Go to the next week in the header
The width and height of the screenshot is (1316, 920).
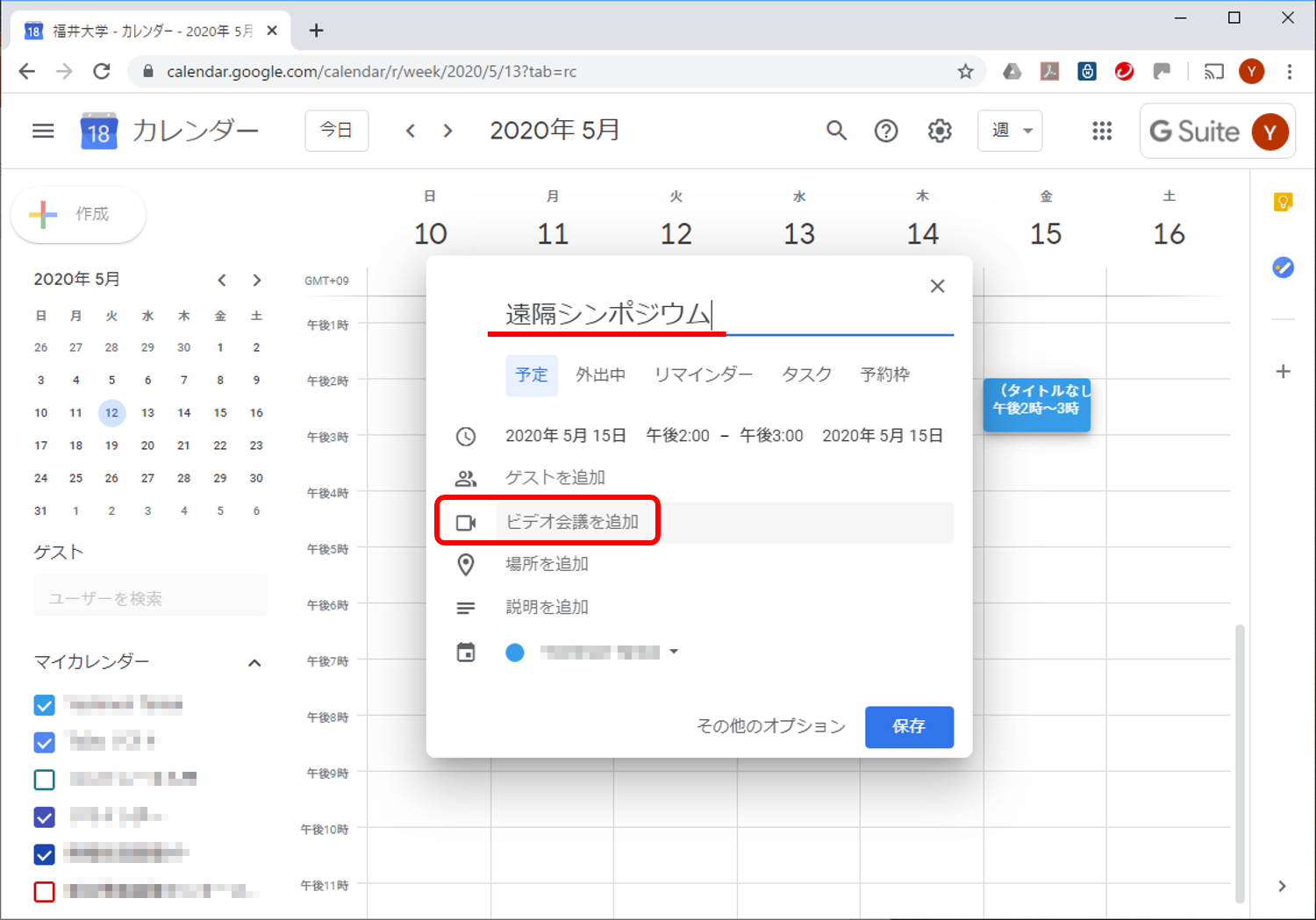pos(448,131)
